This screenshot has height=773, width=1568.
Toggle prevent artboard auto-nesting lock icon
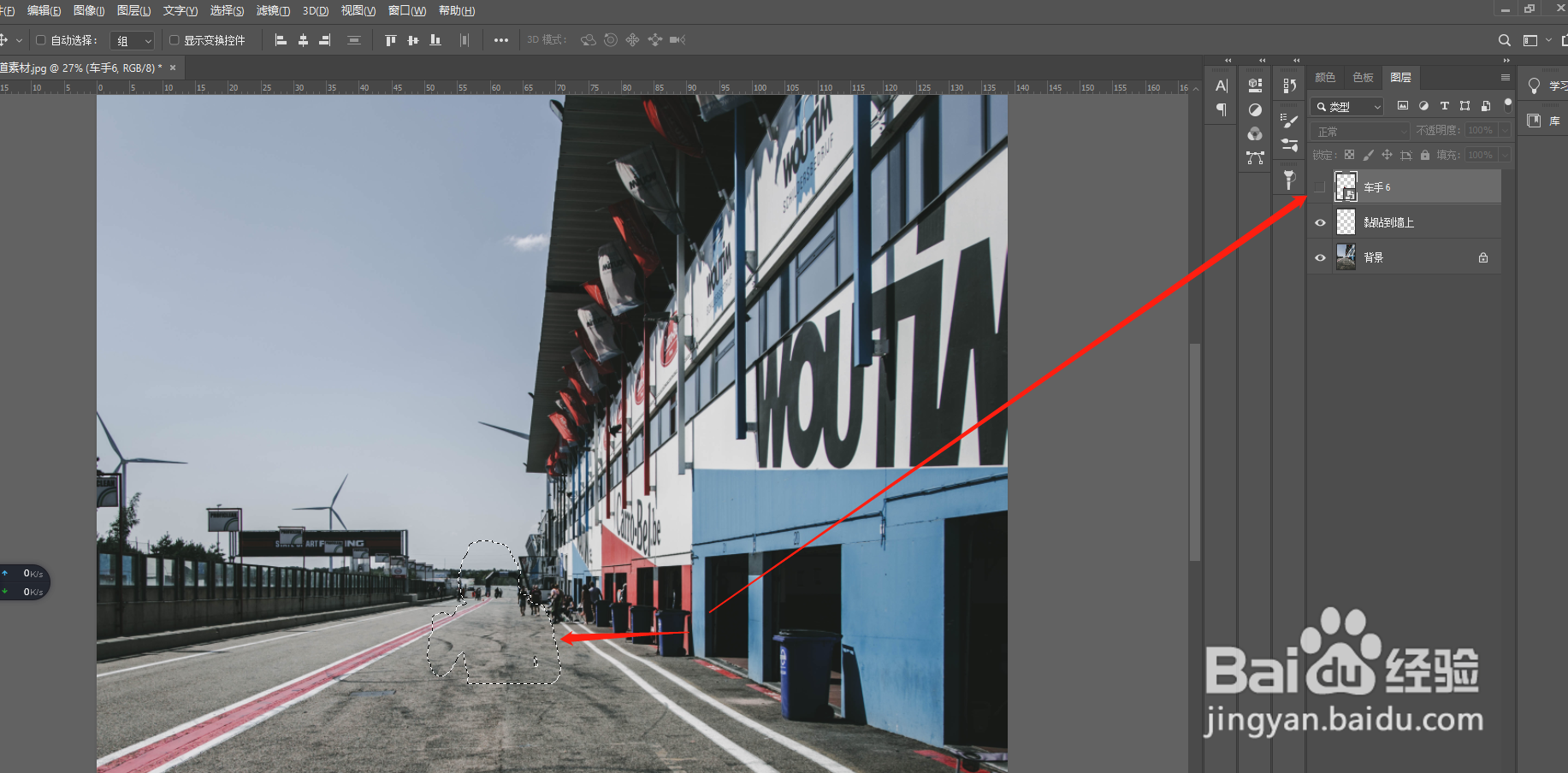1405,155
